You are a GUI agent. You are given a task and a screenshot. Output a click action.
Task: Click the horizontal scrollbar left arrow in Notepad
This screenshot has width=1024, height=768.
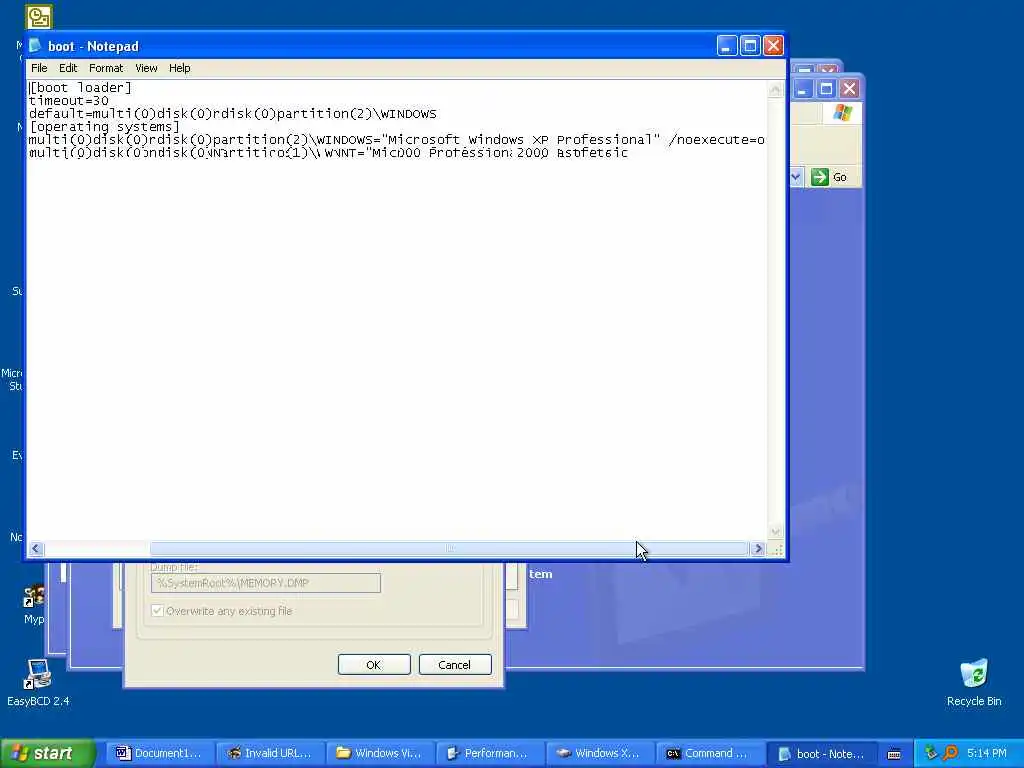tap(36, 549)
